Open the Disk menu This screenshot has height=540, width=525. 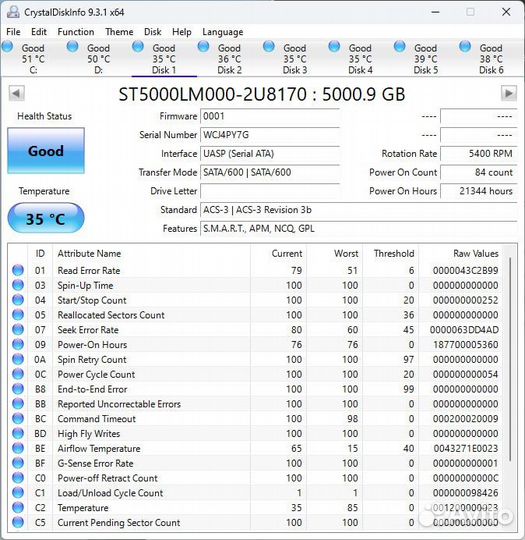[153, 32]
